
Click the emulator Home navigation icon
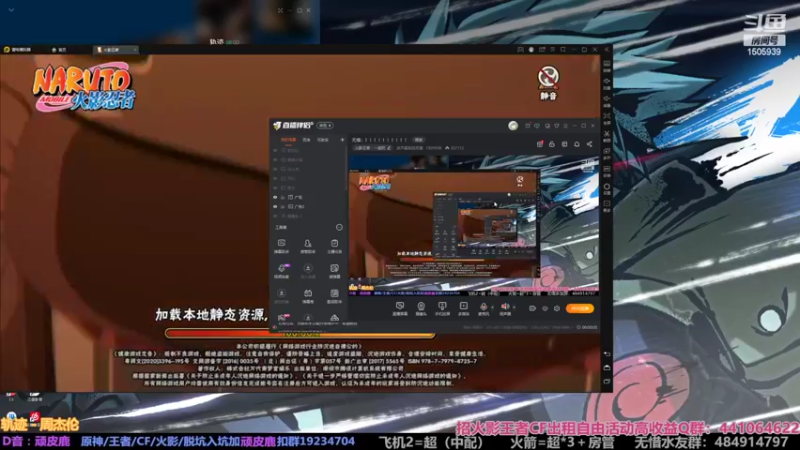(x=607, y=367)
